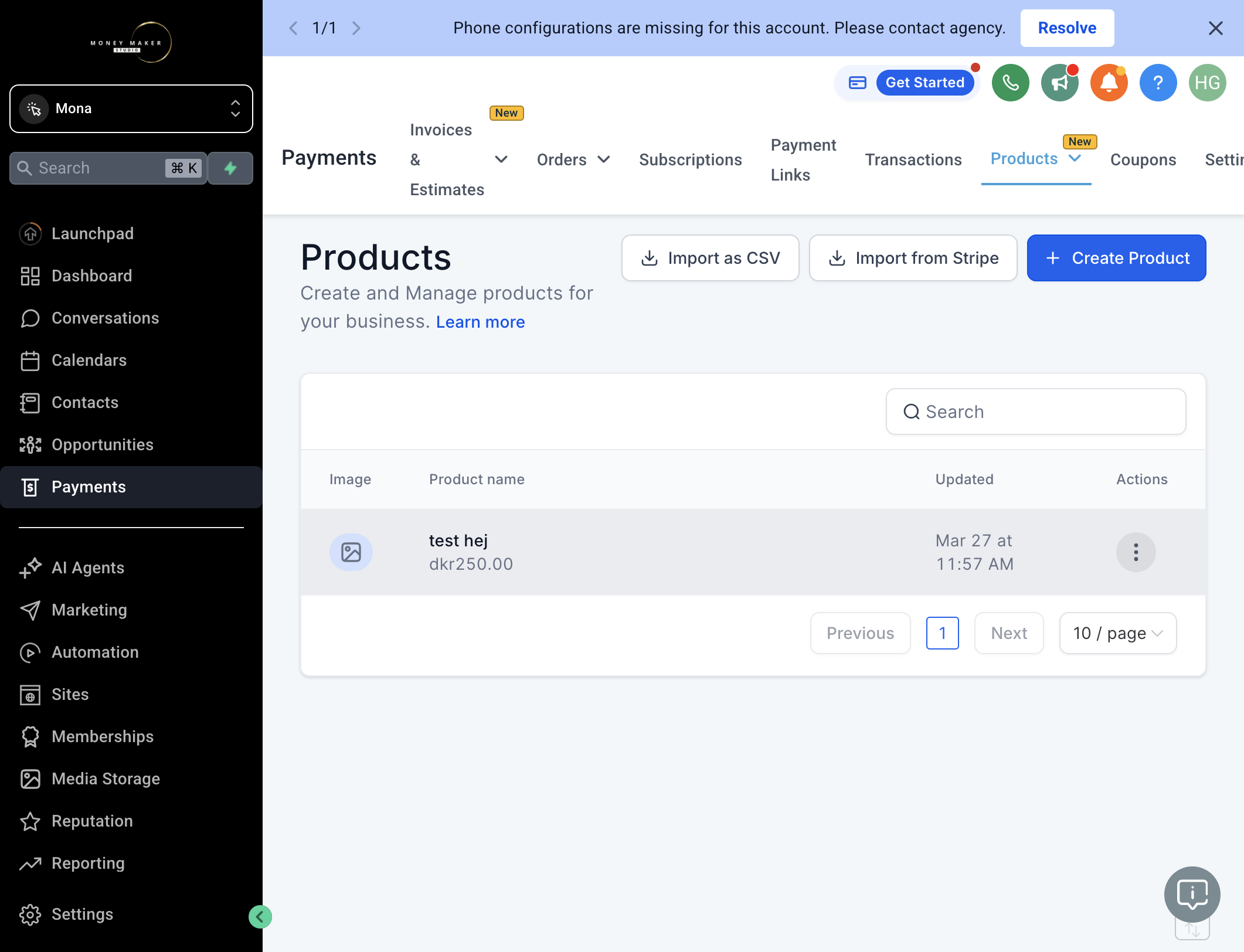Open the orange notifications bell
The image size is (1244, 952).
[1109, 83]
